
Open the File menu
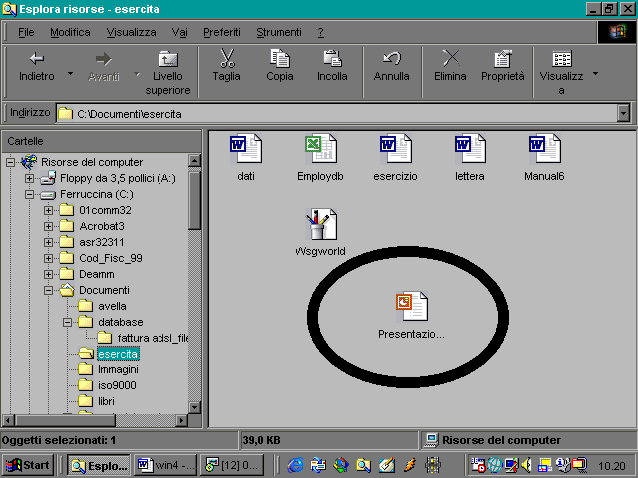26,32
